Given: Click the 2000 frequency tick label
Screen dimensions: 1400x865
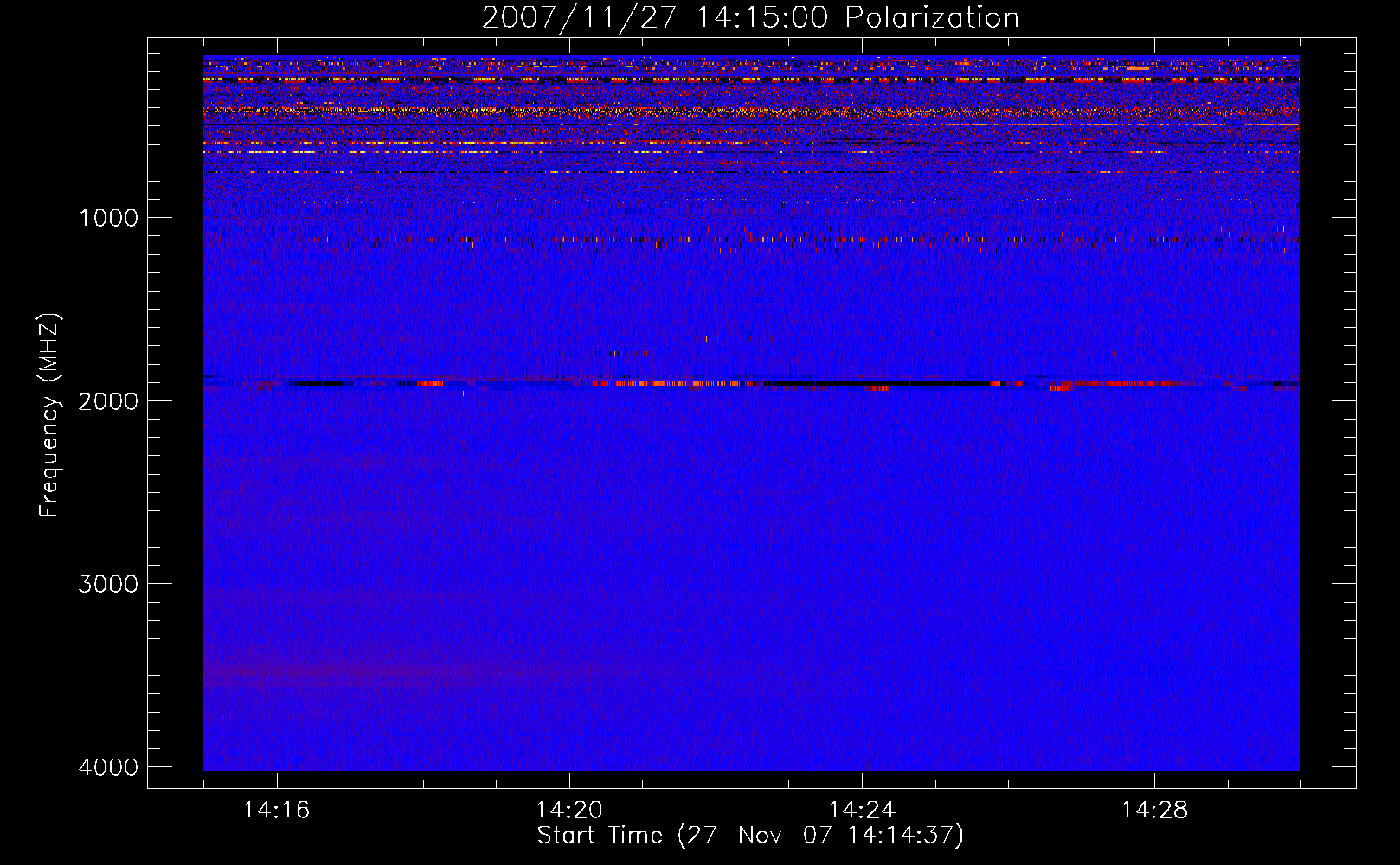Looking at the screenshot, I should click(x=108, y=401).
